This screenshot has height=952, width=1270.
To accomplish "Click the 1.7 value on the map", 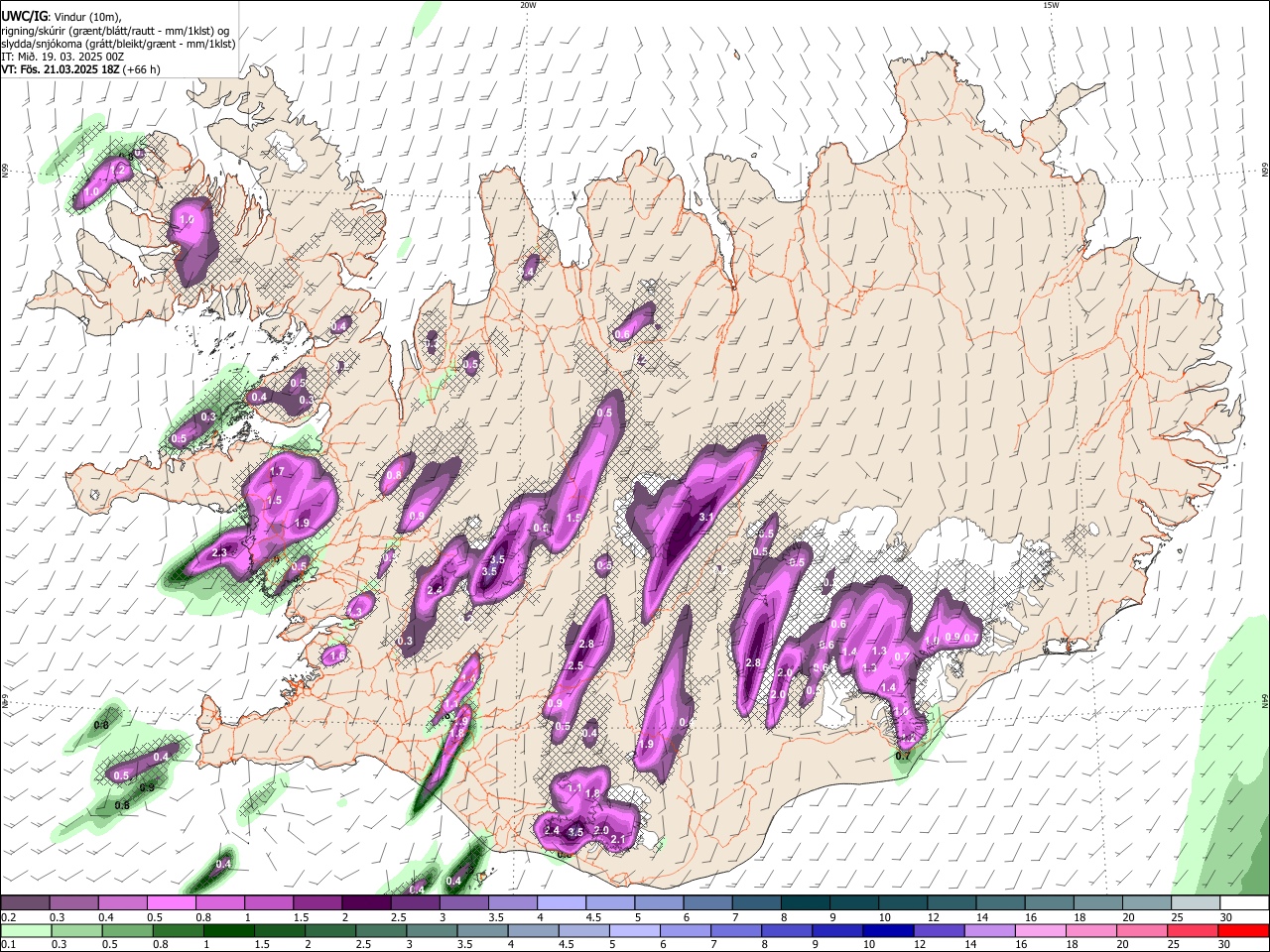I will [x=277, y=471].
